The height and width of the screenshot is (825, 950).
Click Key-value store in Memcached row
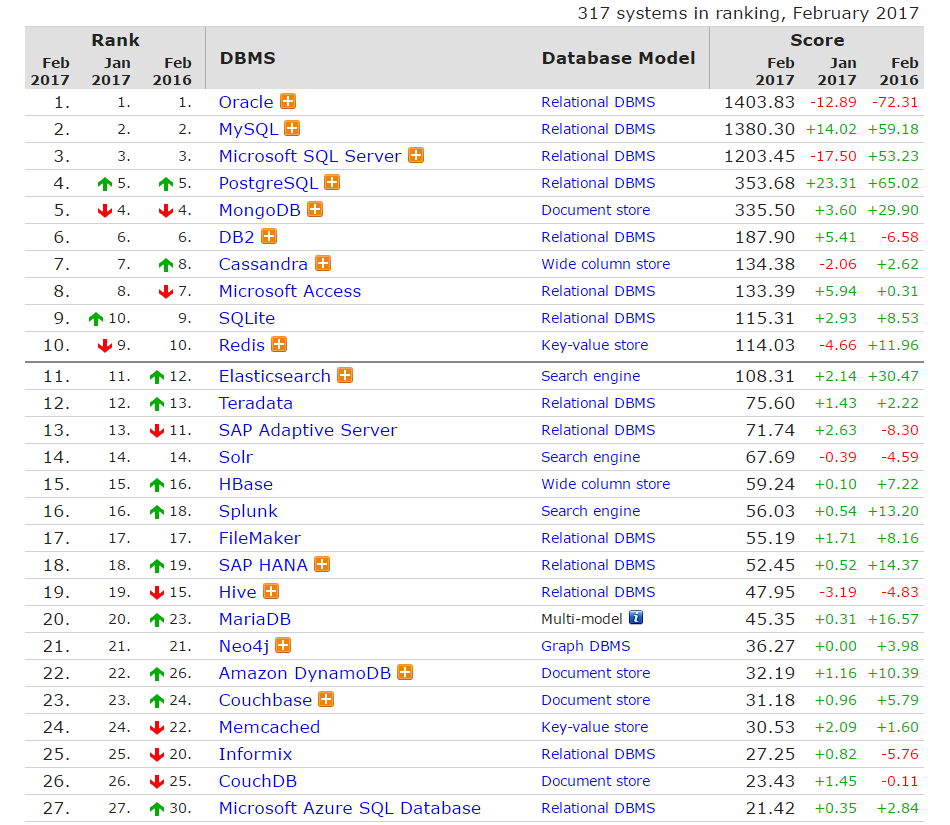coord(594,727)
